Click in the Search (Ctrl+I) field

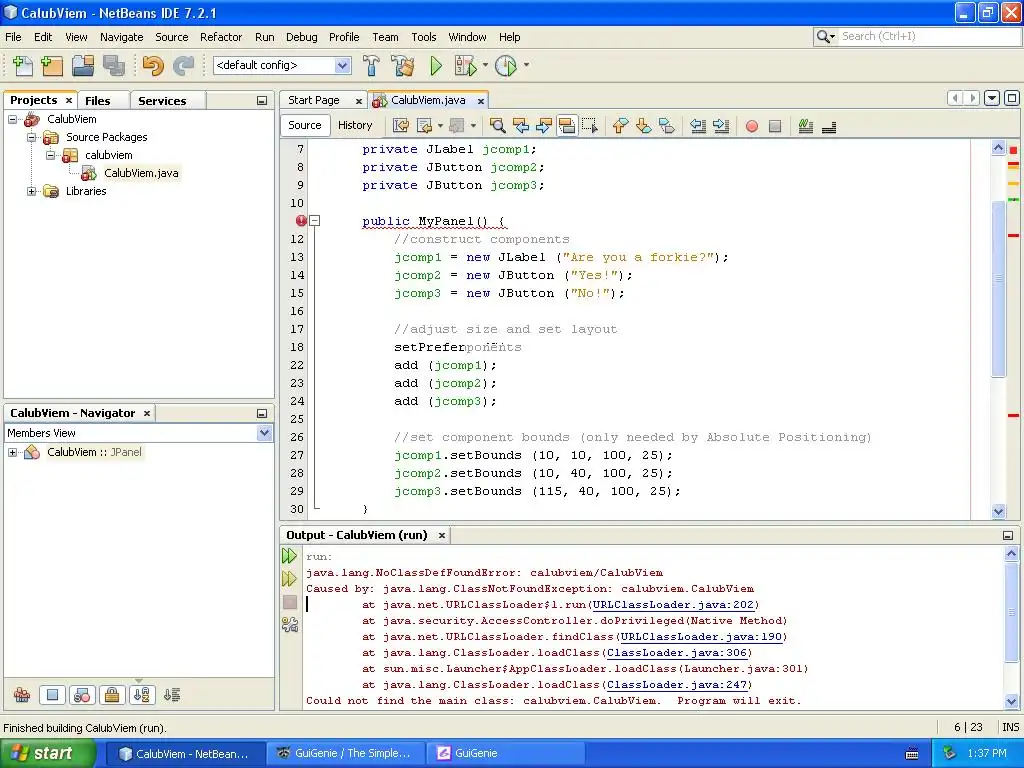929,37
